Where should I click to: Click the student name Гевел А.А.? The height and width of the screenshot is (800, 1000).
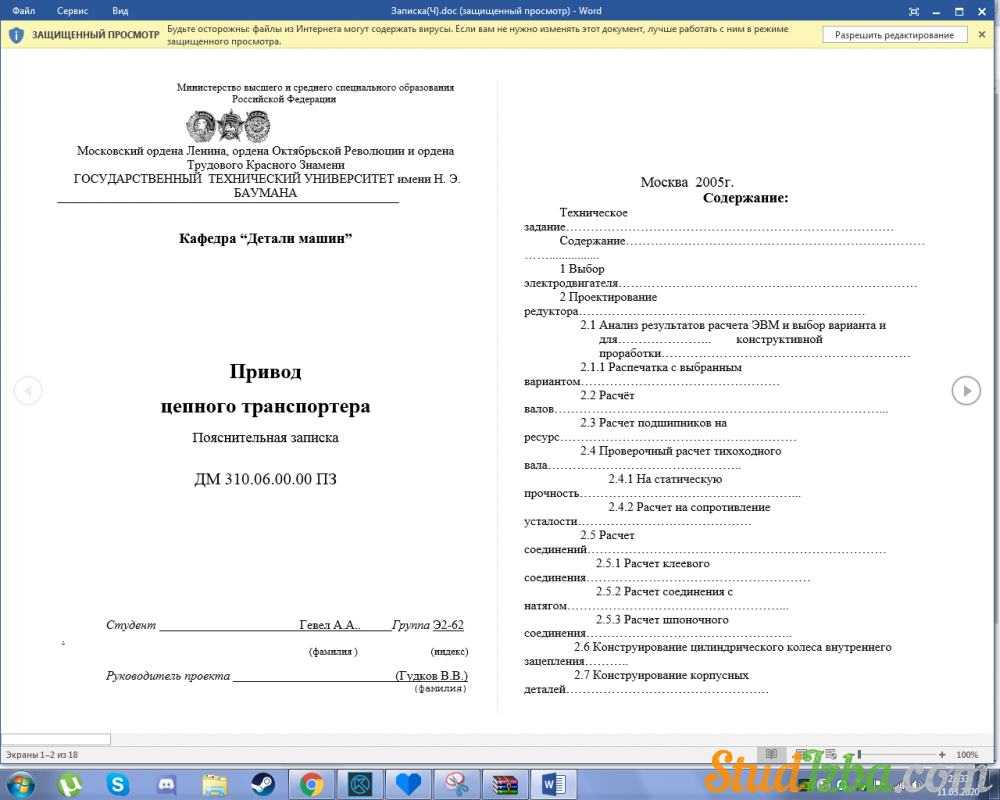330,625
